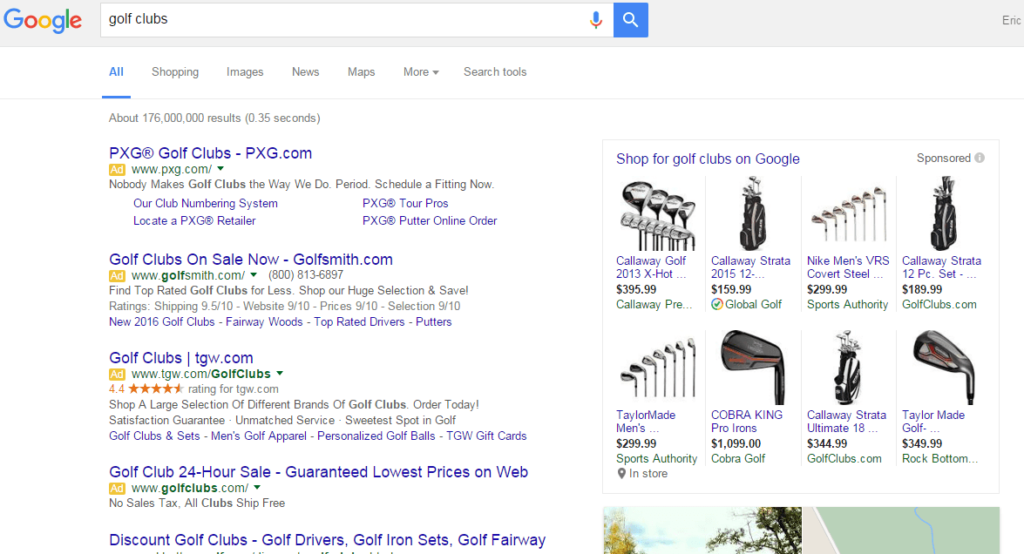Open Golf Club 24-Hour Sale result

pyautogui.click(x=319, y=472)
